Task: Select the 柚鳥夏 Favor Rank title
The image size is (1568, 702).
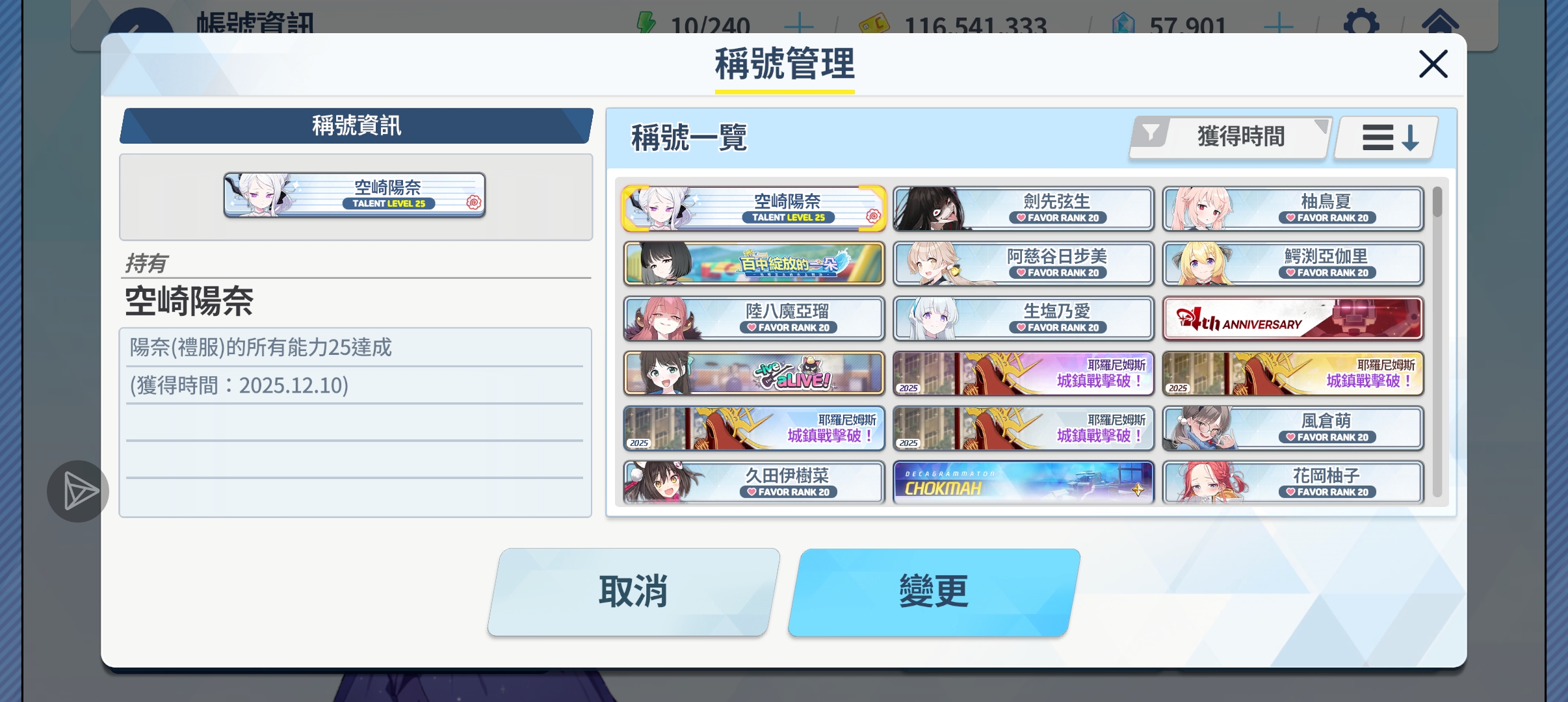Action: click(x=1293, y=209)
